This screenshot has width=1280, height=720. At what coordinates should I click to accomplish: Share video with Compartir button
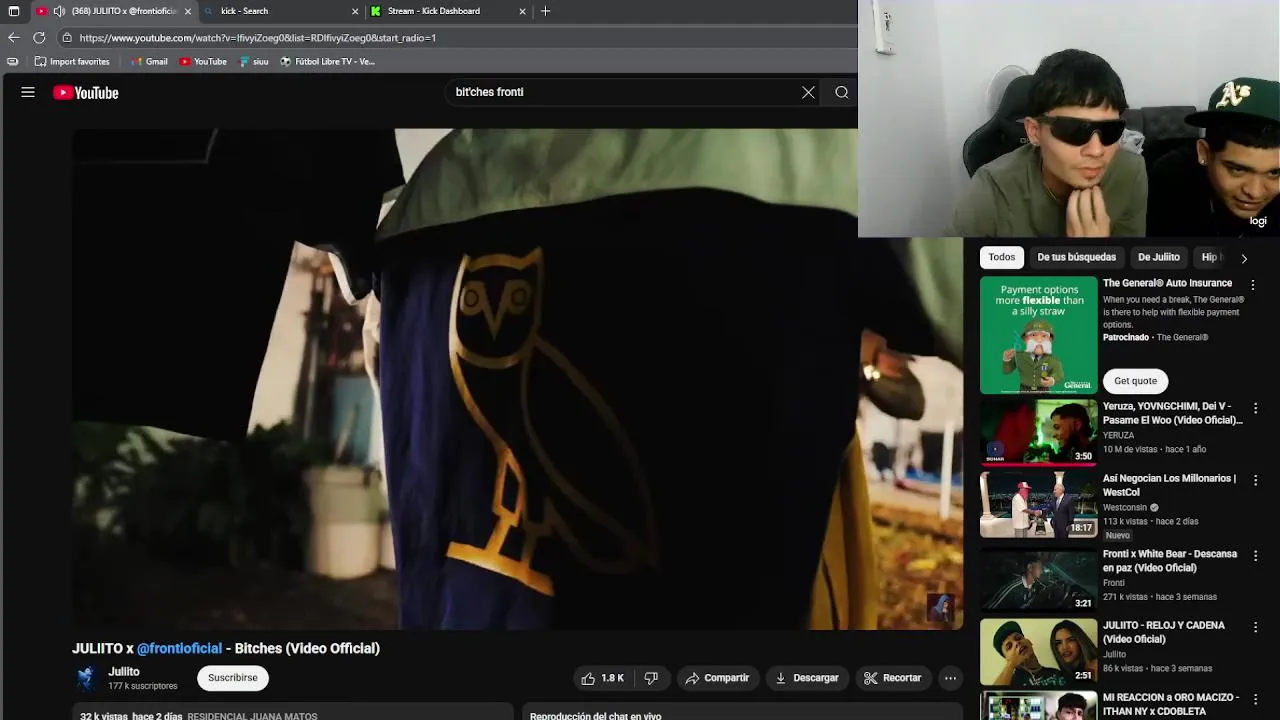[717, 678]
